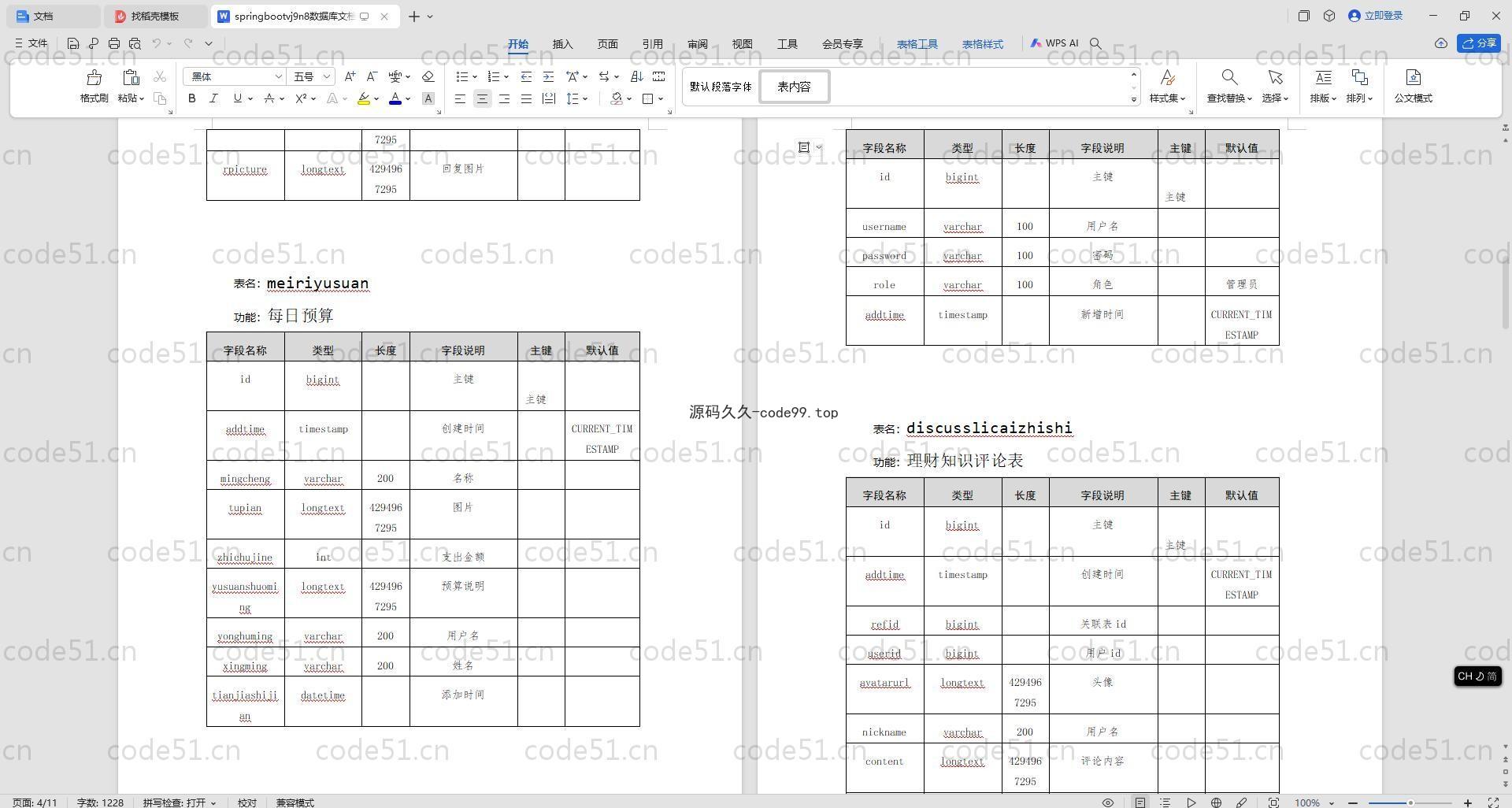Switch to Web layout globe icon
This screenshot has height=808, width=1512.
coord(1216,802)
